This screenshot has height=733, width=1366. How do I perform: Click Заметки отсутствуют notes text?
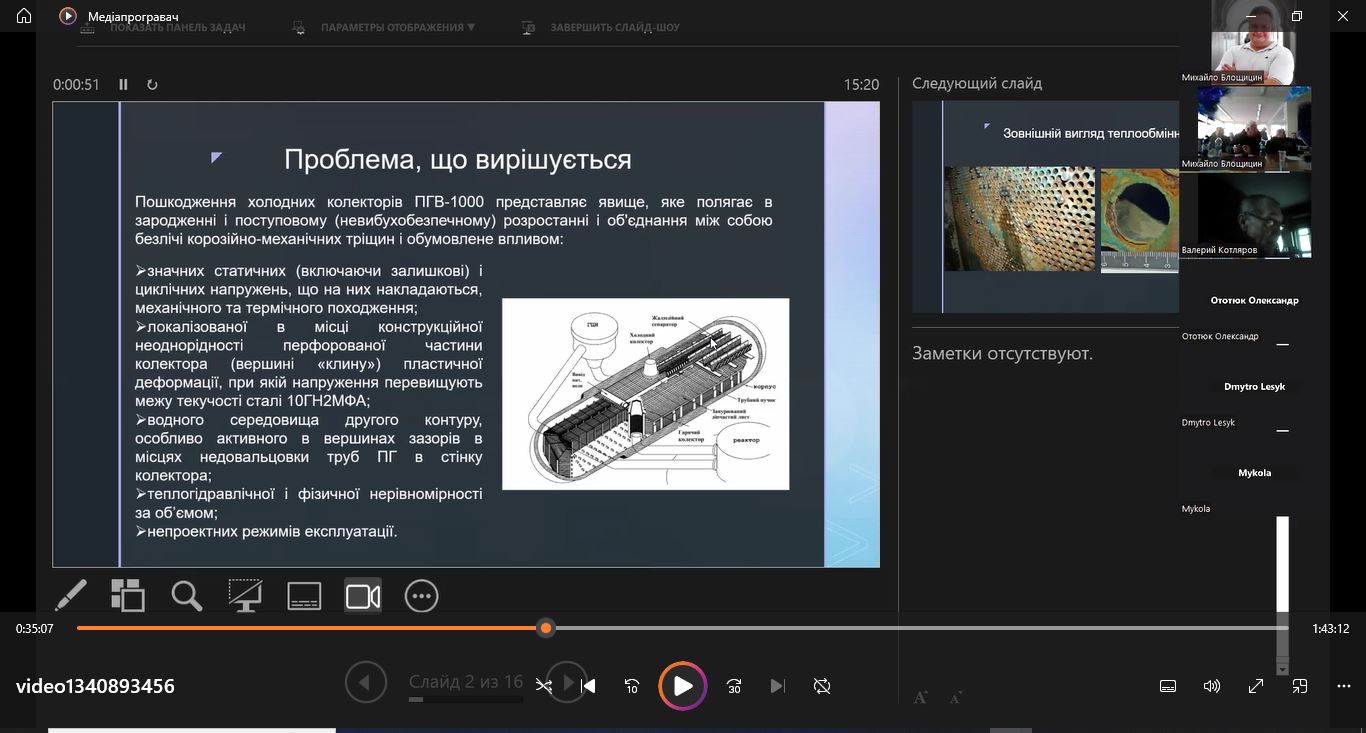(x=1002, y=353)
